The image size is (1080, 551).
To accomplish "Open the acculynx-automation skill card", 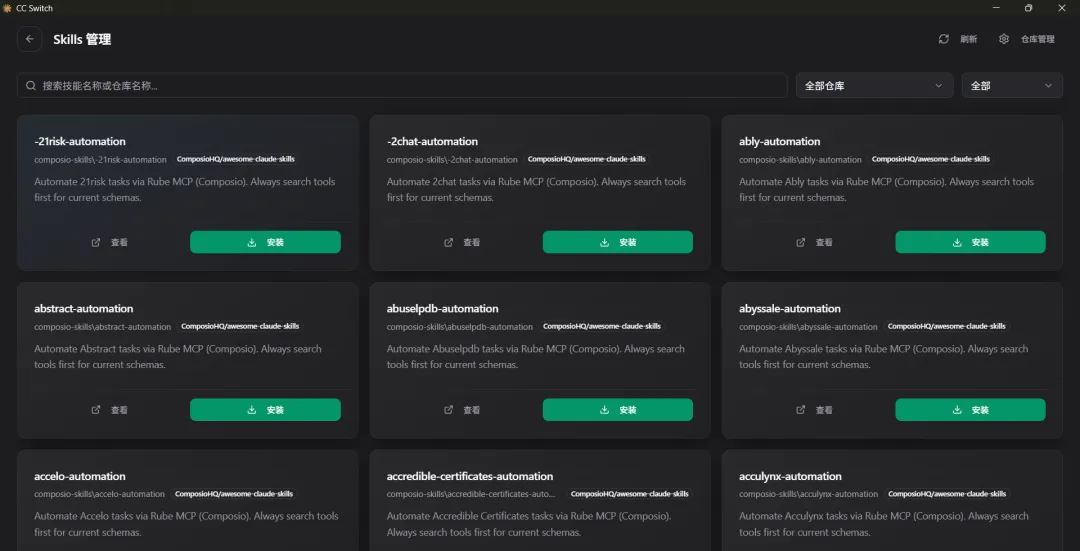I will tap(790, 476).
